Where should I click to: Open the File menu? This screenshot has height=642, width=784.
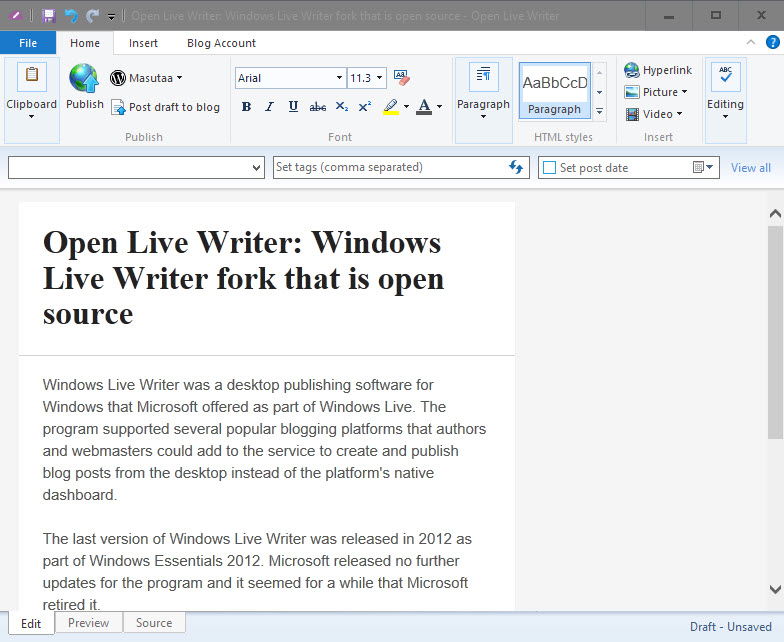pos(28,43)
